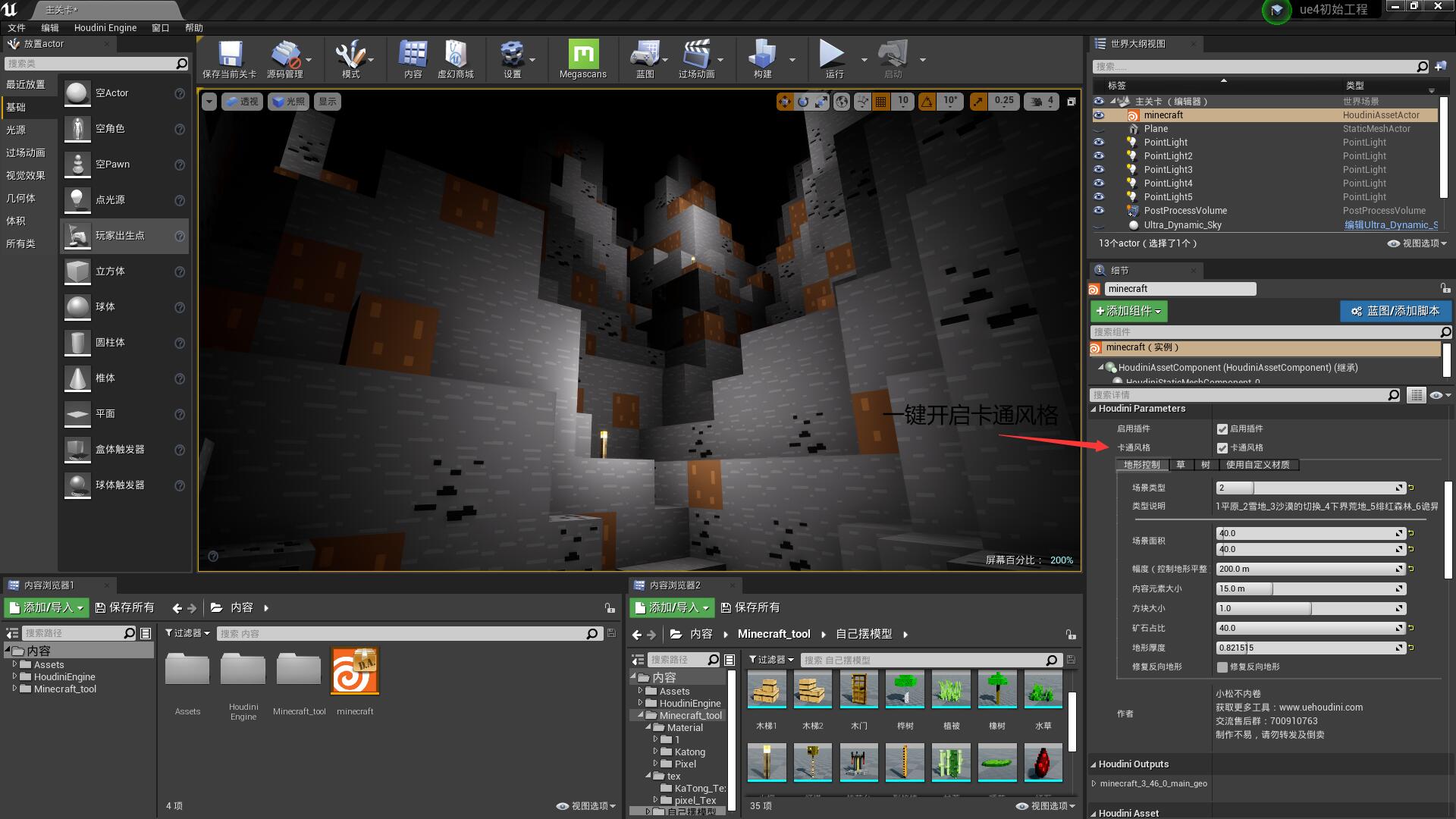
Task: Select the Cone actor icon
Action: coord(77,378)
